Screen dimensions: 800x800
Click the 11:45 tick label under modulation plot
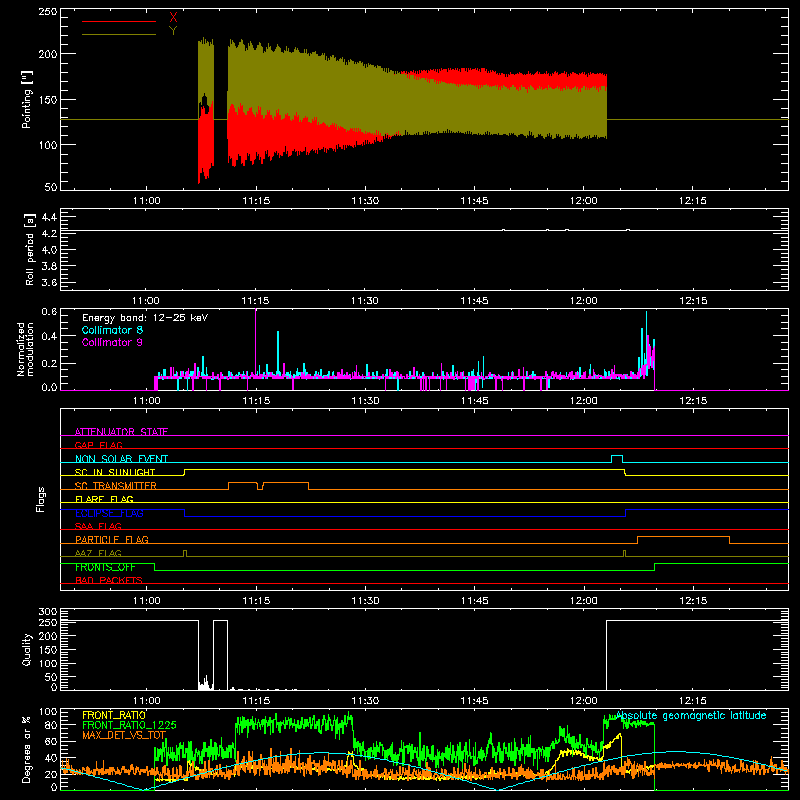click(474, 401)
